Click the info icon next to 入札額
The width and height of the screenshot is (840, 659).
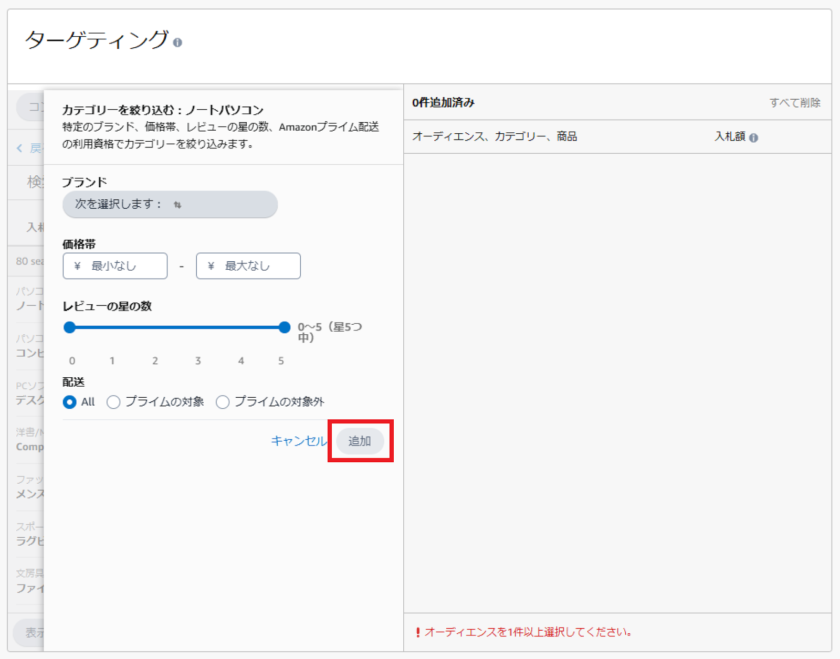pos(753,138)
